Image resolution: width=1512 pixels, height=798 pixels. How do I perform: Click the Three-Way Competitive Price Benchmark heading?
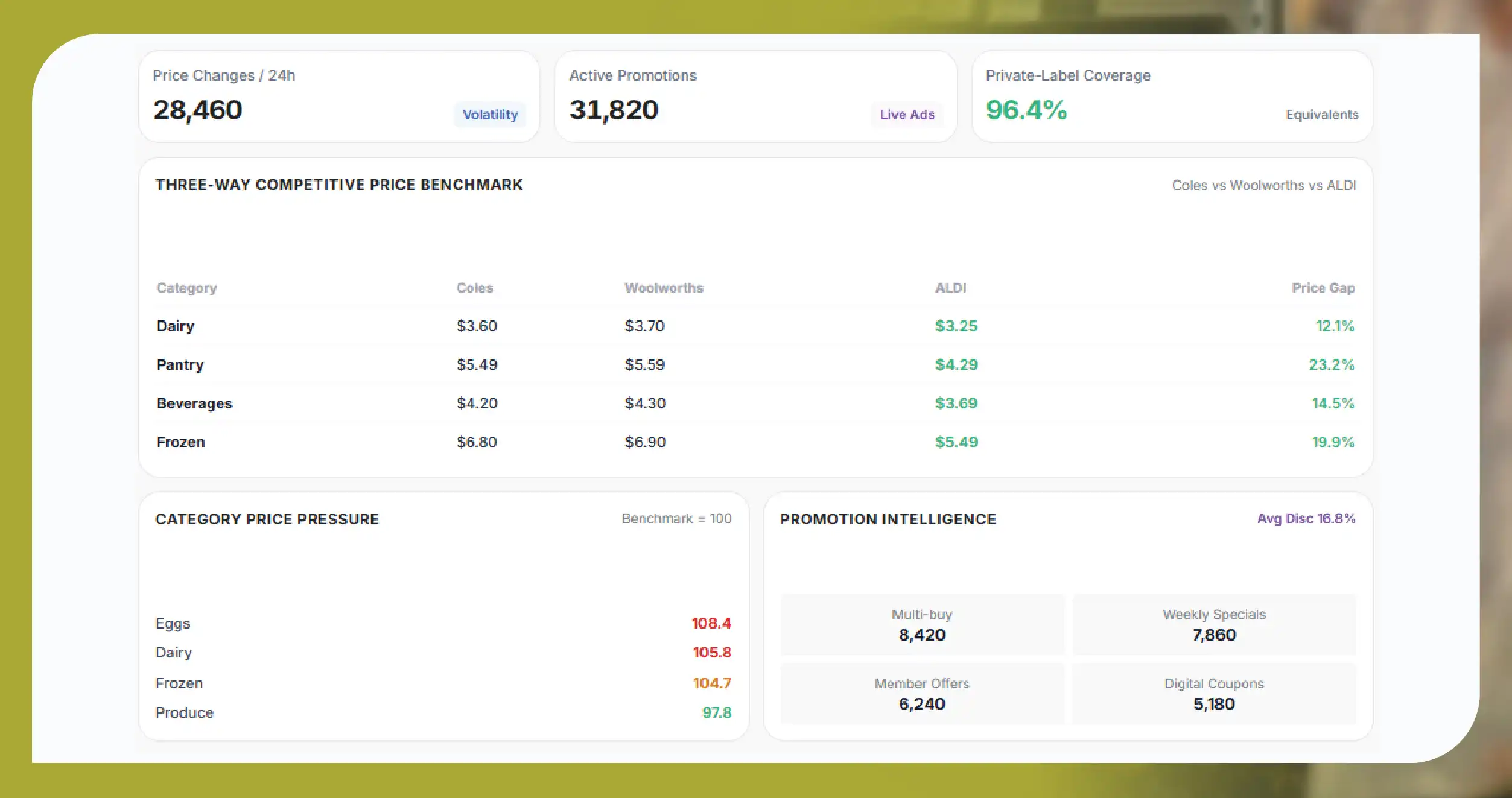(x=339, y=185)
